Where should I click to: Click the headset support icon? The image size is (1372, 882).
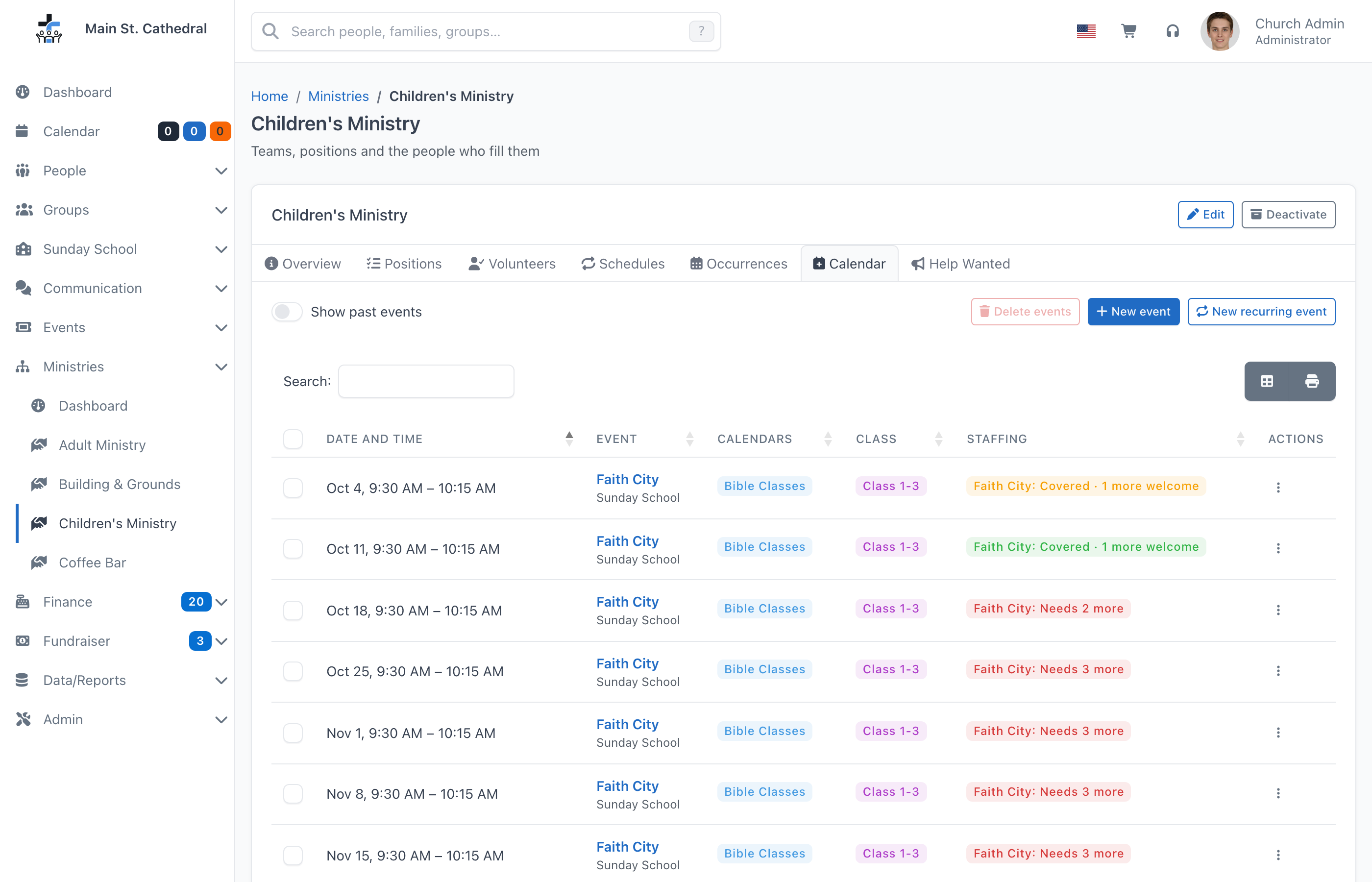pyautogui.click(x=1172, y=31)
